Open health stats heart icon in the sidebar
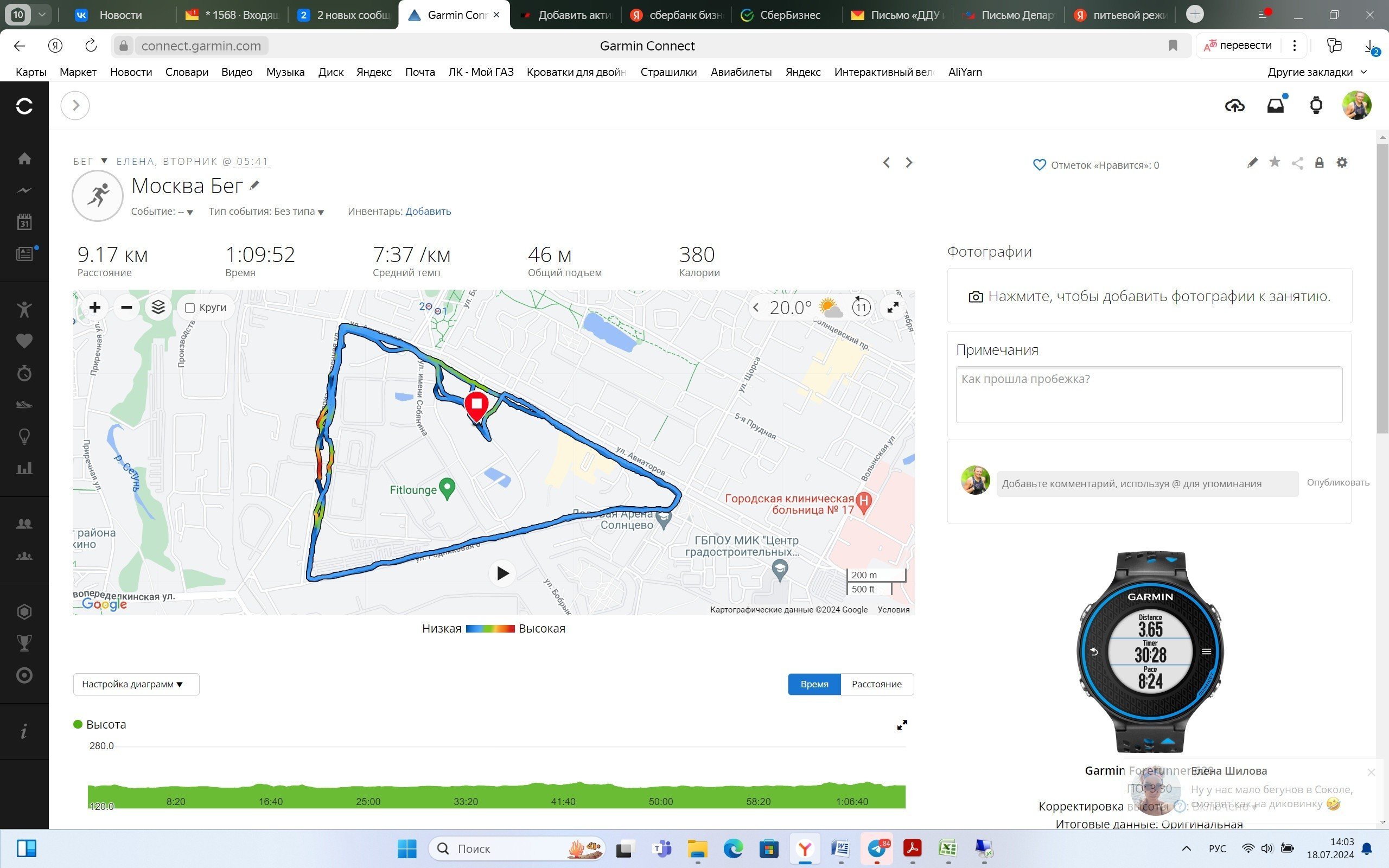Viewport: 1389px width, 868px height. pyautogui.click(x=24, y=341)
